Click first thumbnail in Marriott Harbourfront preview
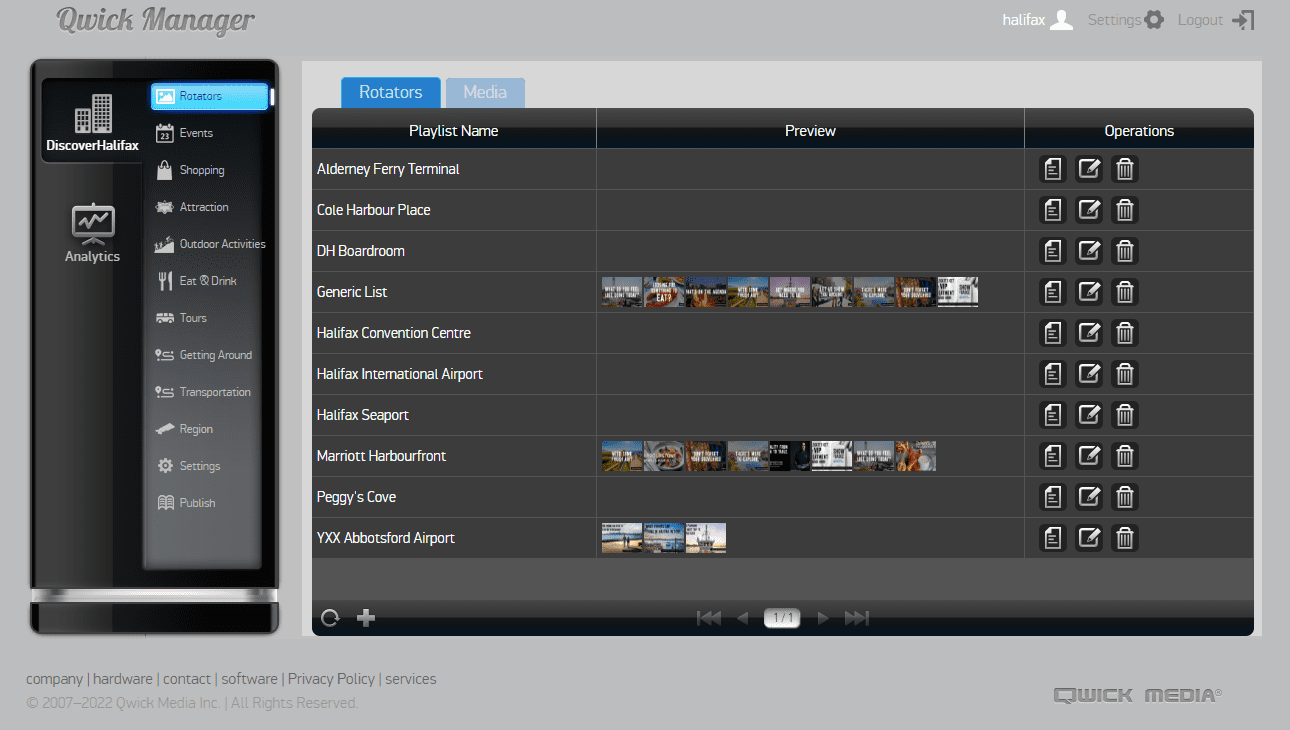 coord(622,456)
